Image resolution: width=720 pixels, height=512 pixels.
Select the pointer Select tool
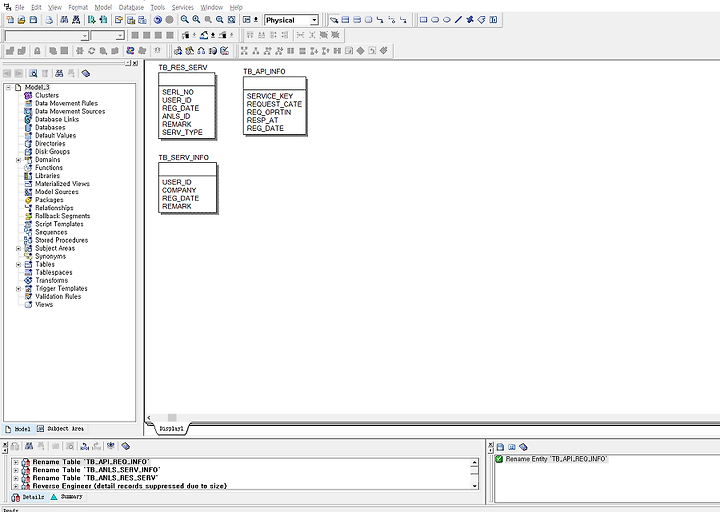pyautogui.click(x=334, y=20)
